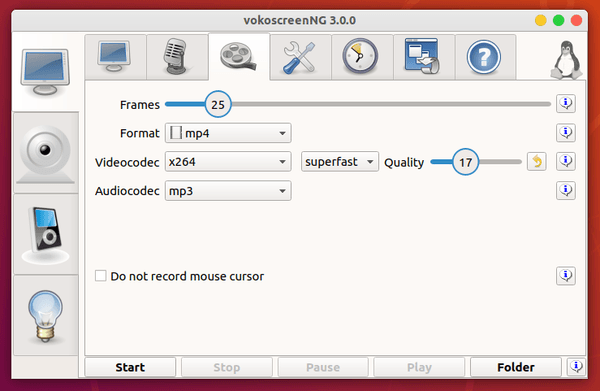Screen dimensions: 600x391
Task: Reset Quality to default with yellow arrow
Action: tap(536, 161)
